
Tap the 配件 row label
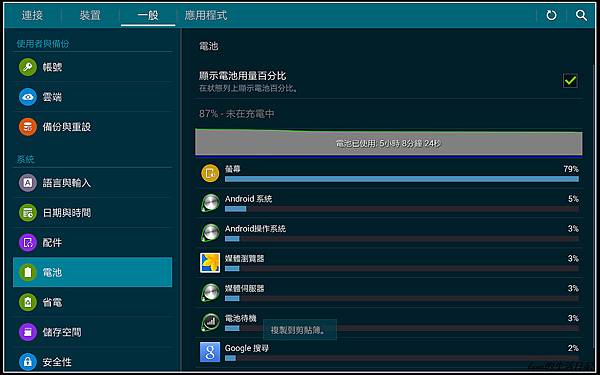click(52, 243)
